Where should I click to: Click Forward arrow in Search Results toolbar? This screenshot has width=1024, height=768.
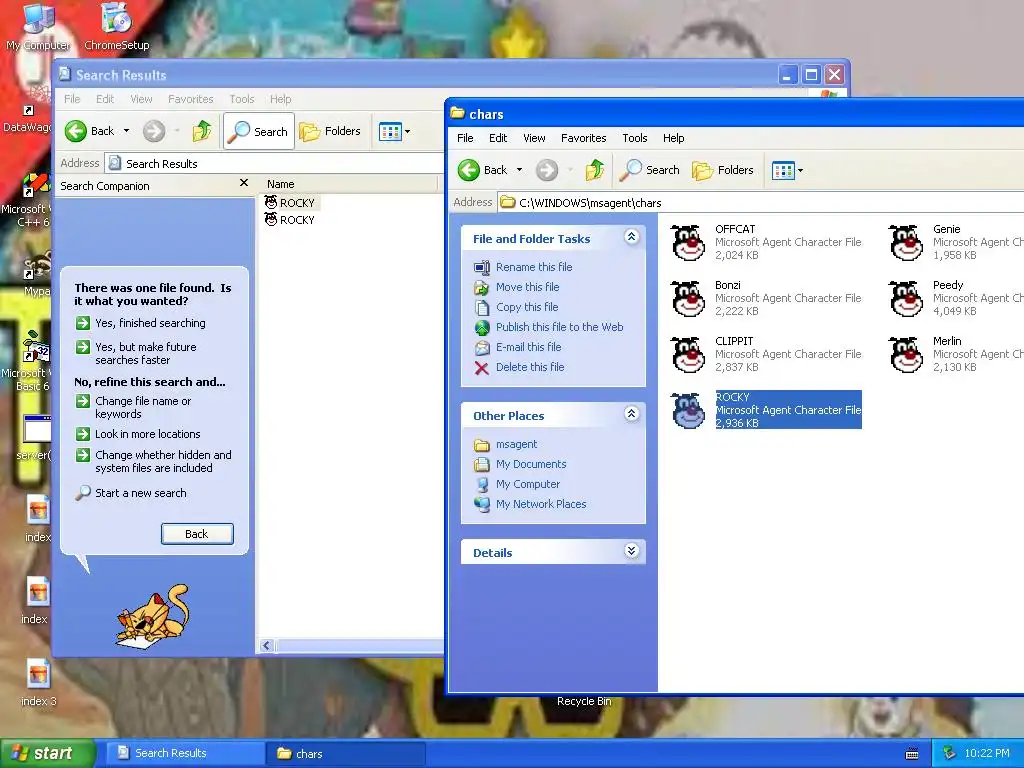(x=154, y=131)
